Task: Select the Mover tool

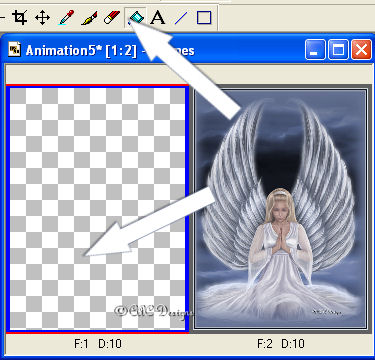Action: pos(42,17)
